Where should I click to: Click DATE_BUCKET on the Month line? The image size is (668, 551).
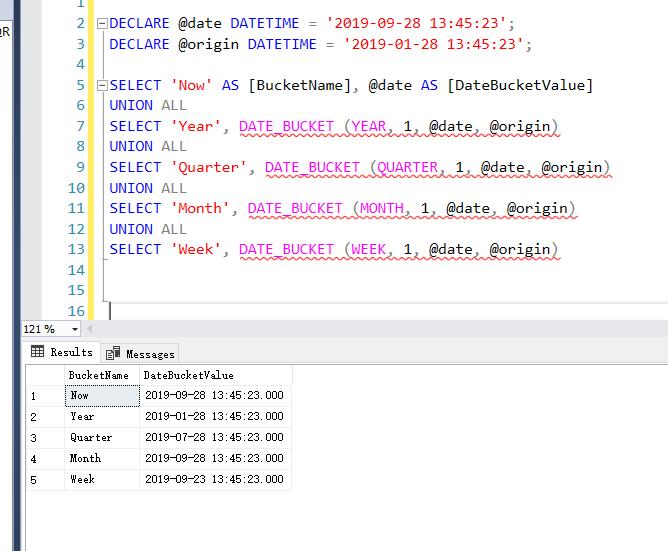295,208
